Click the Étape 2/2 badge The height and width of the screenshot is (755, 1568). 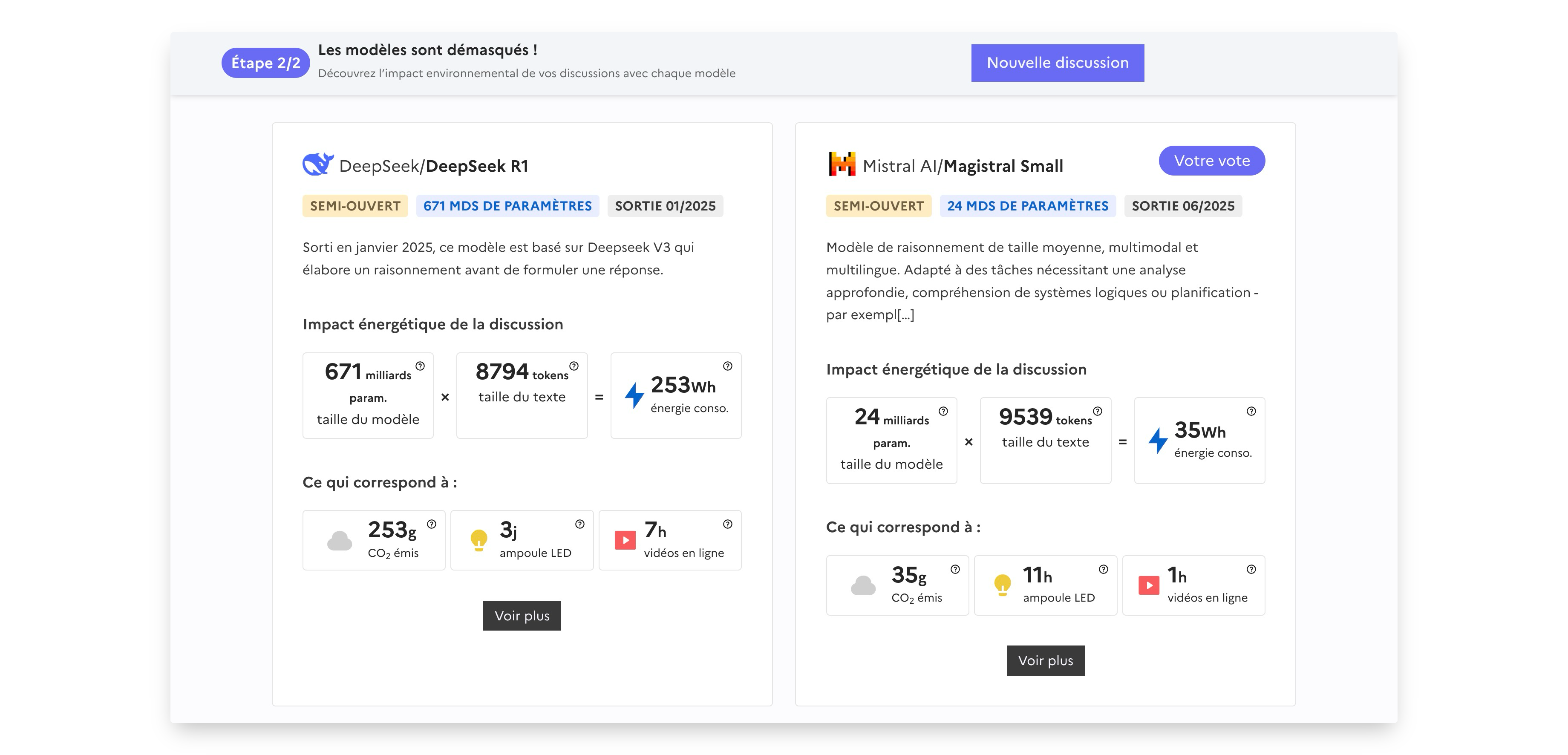[x=265, y=63]
